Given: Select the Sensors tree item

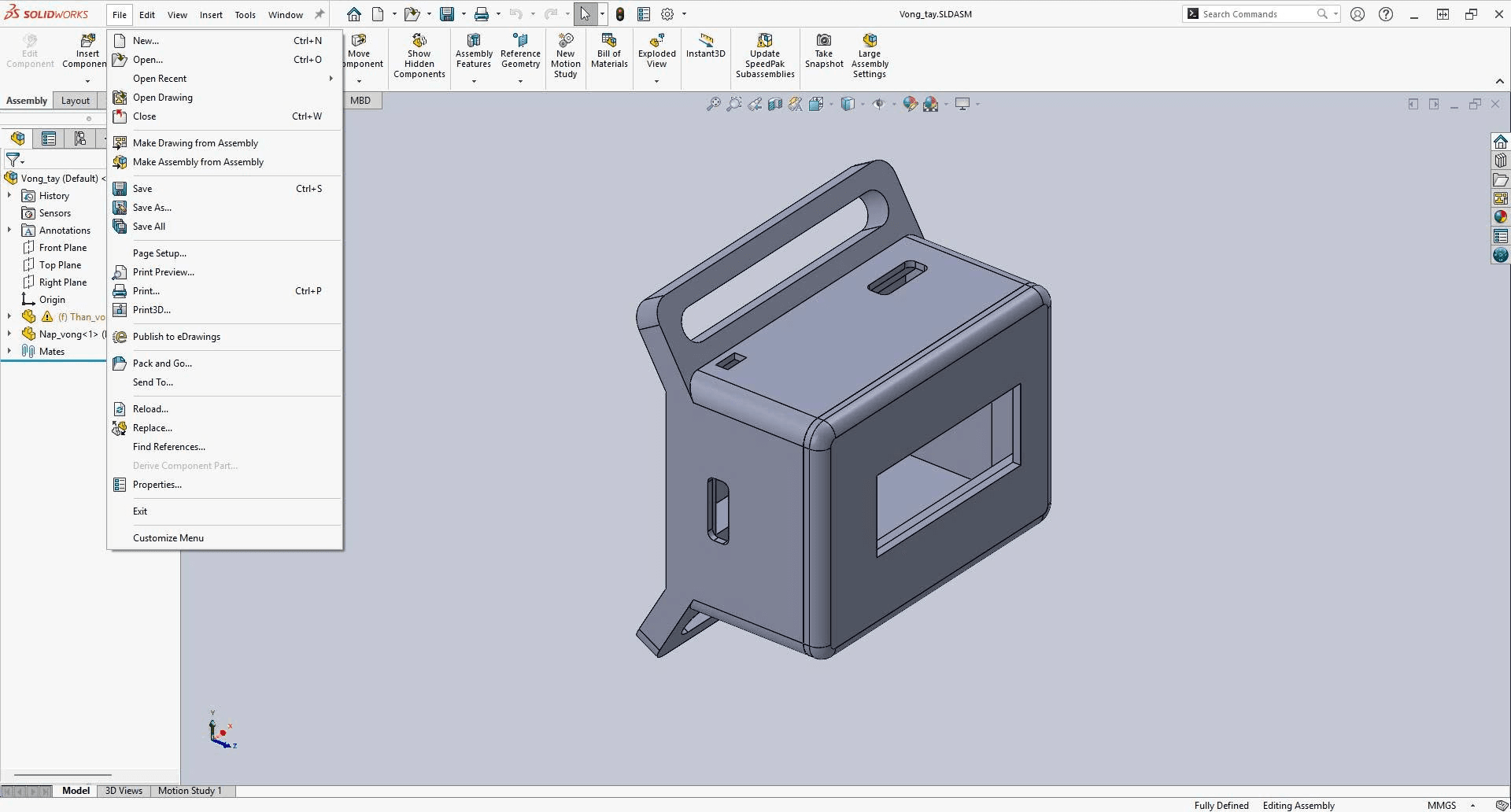Looking at the screenshot, I should click(55, 212).
